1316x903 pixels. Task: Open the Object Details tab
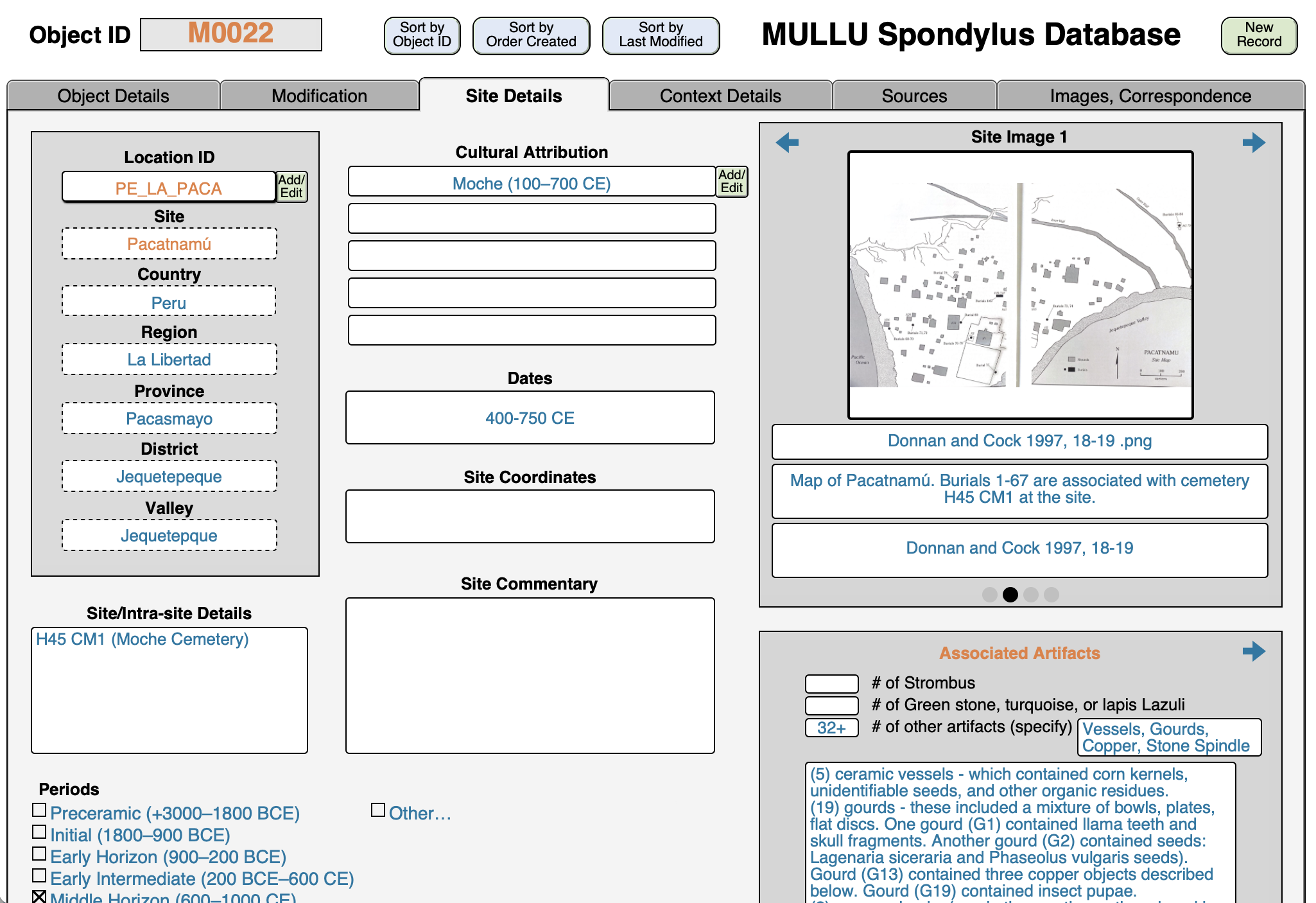pos(113,96)
